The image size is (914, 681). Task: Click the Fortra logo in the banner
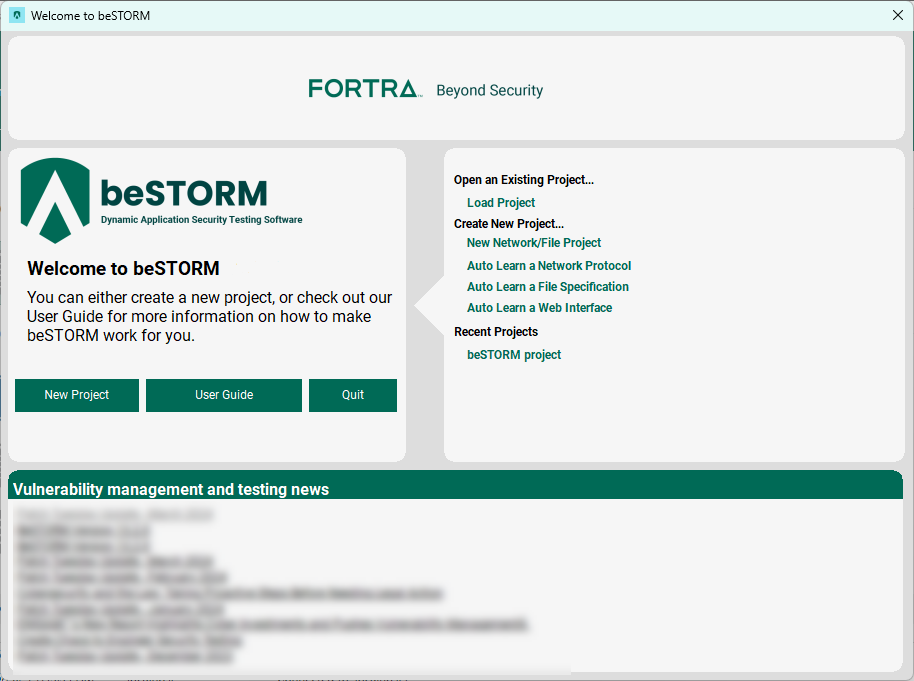point(363,89)
